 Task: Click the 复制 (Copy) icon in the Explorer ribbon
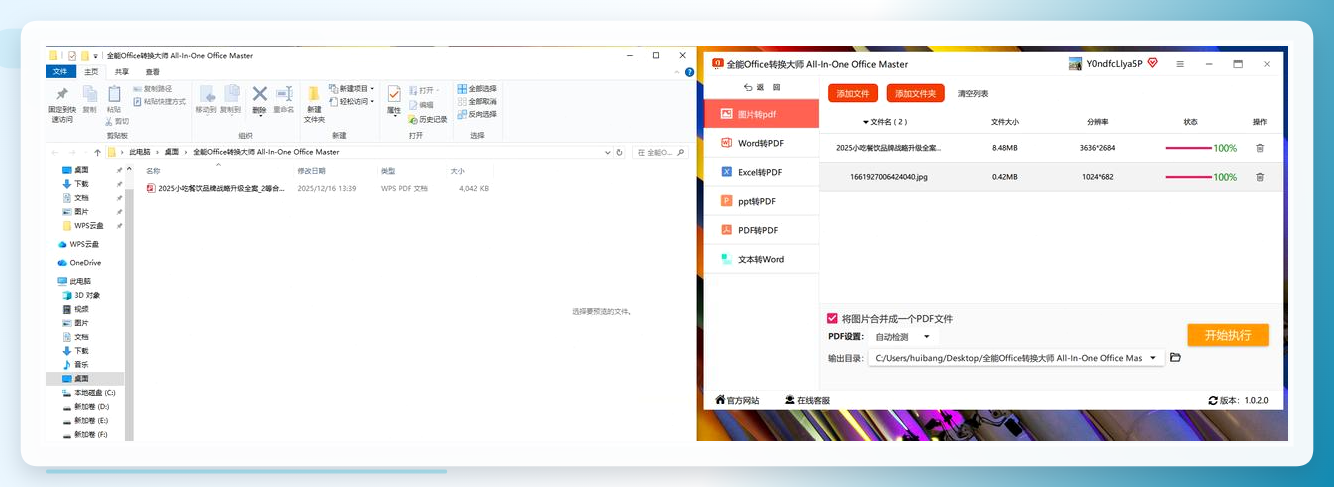pos(89,94)
